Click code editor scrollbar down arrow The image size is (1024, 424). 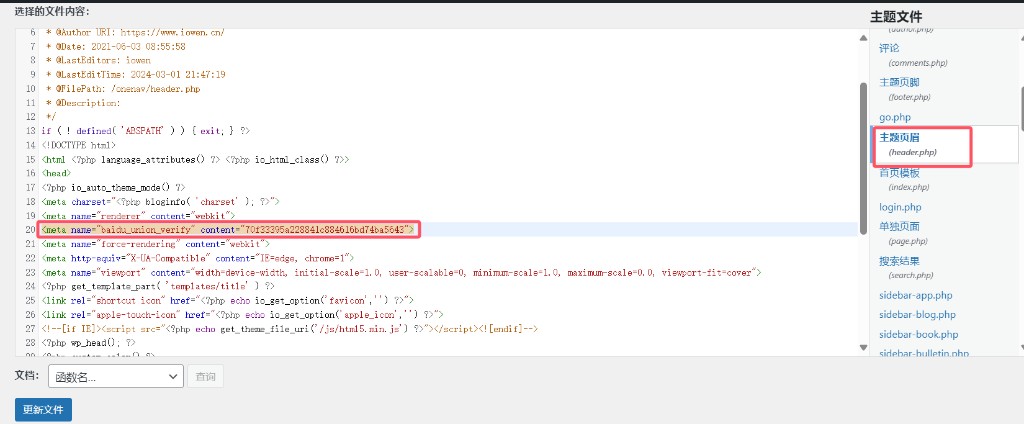pos(863,347)
